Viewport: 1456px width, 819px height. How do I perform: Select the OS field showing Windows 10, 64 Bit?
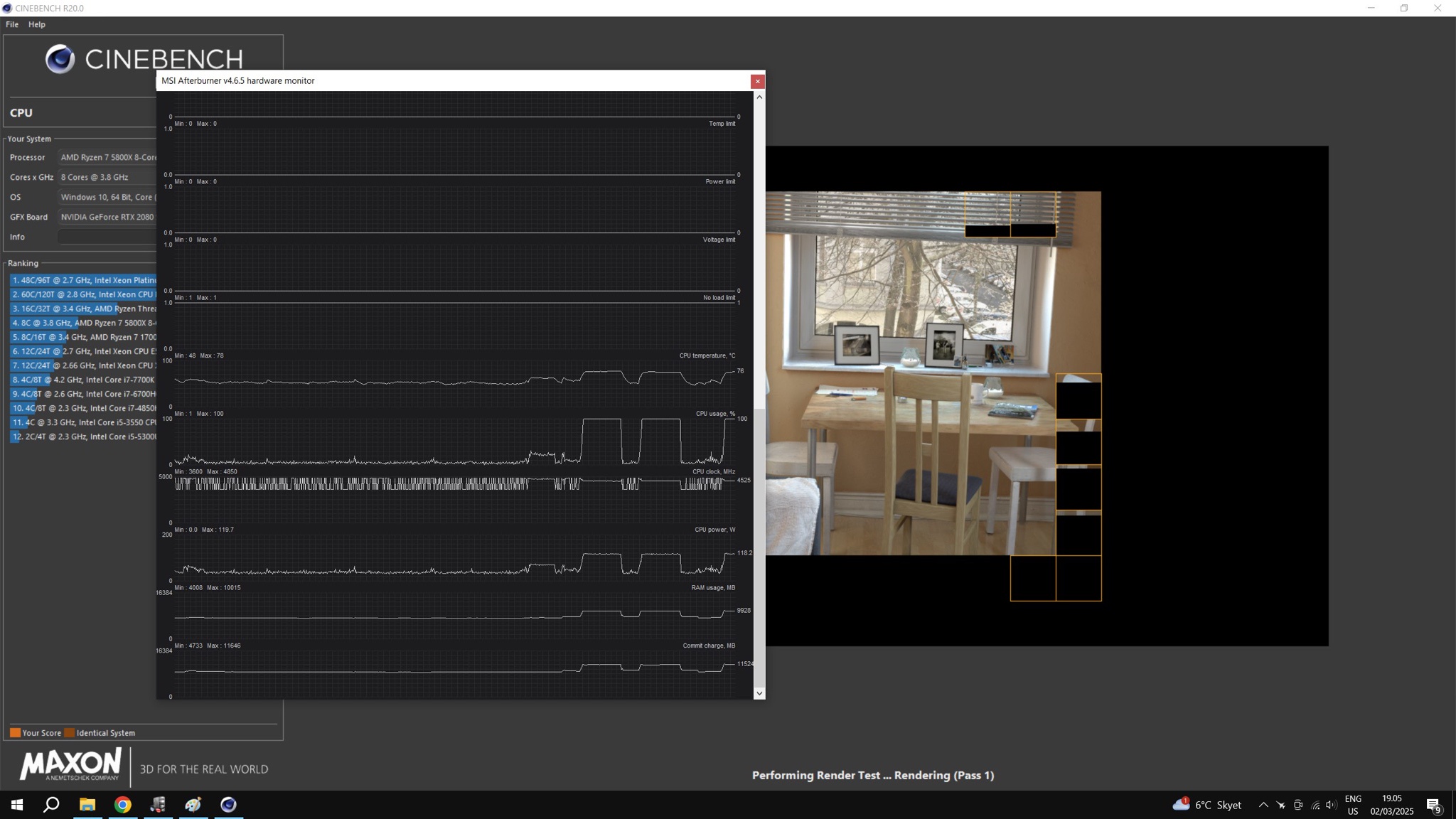pos(107,197)
